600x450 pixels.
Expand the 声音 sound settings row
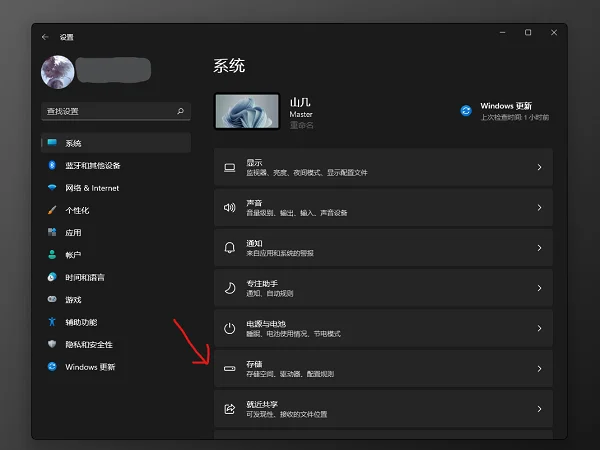383,208
